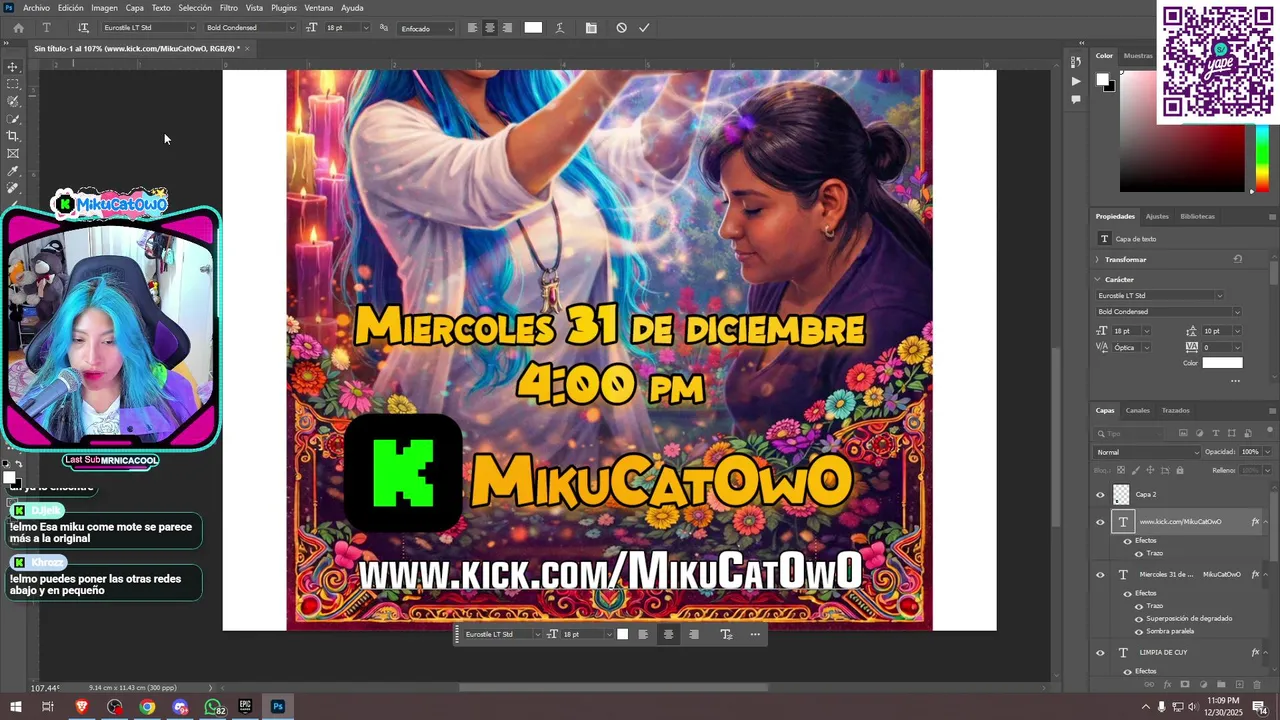Align text right in options bar
The image size is (1280, 720).
(507, 28)
